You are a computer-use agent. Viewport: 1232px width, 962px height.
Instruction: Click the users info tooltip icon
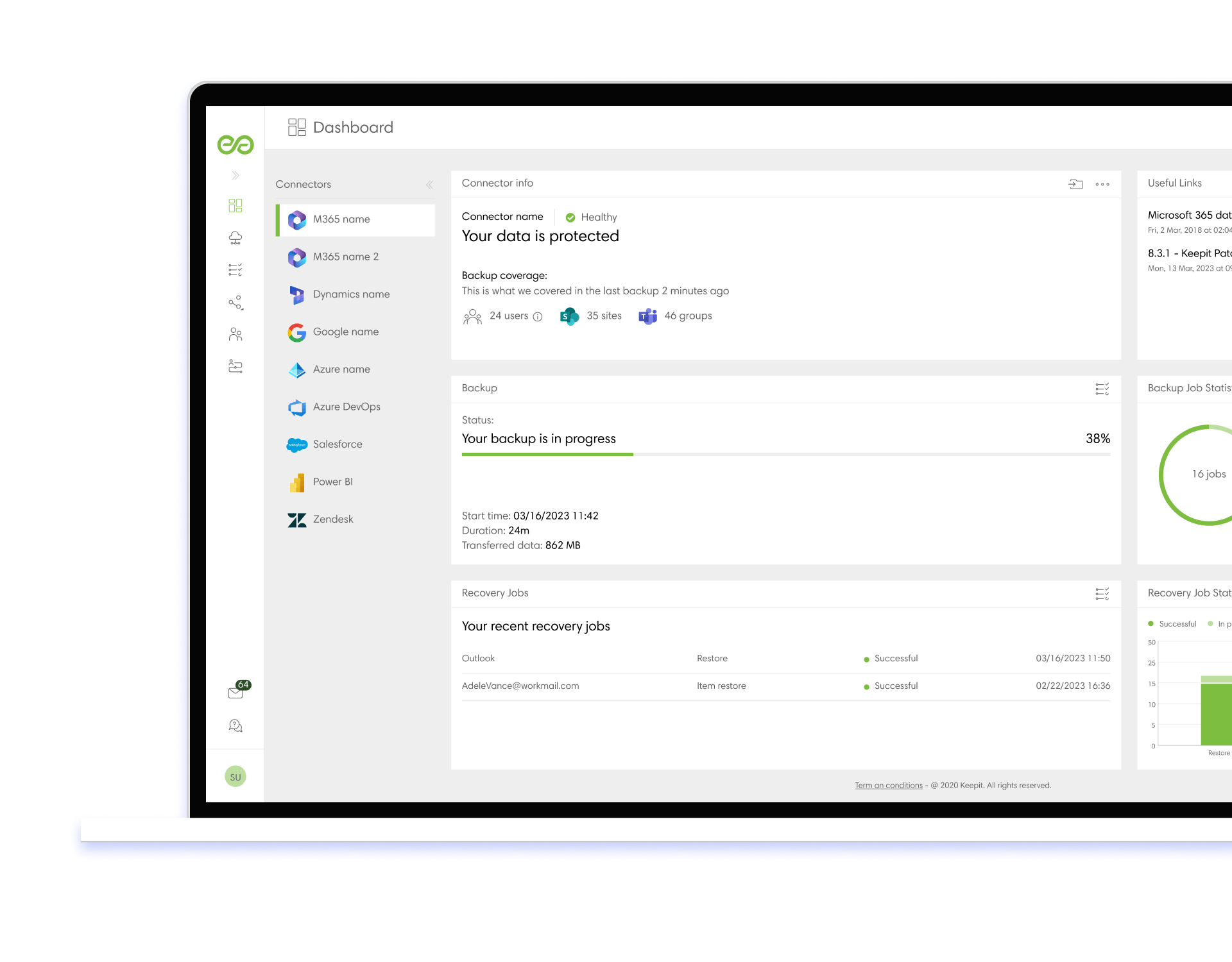coord(538,316)
